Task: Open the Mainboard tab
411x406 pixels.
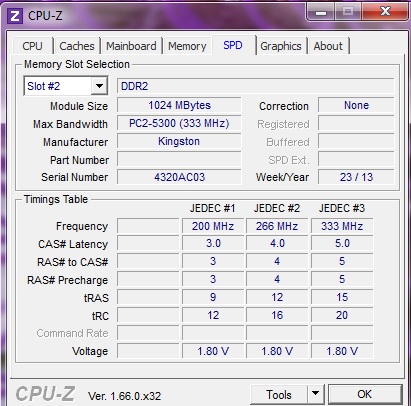Action: click(131, 46)
